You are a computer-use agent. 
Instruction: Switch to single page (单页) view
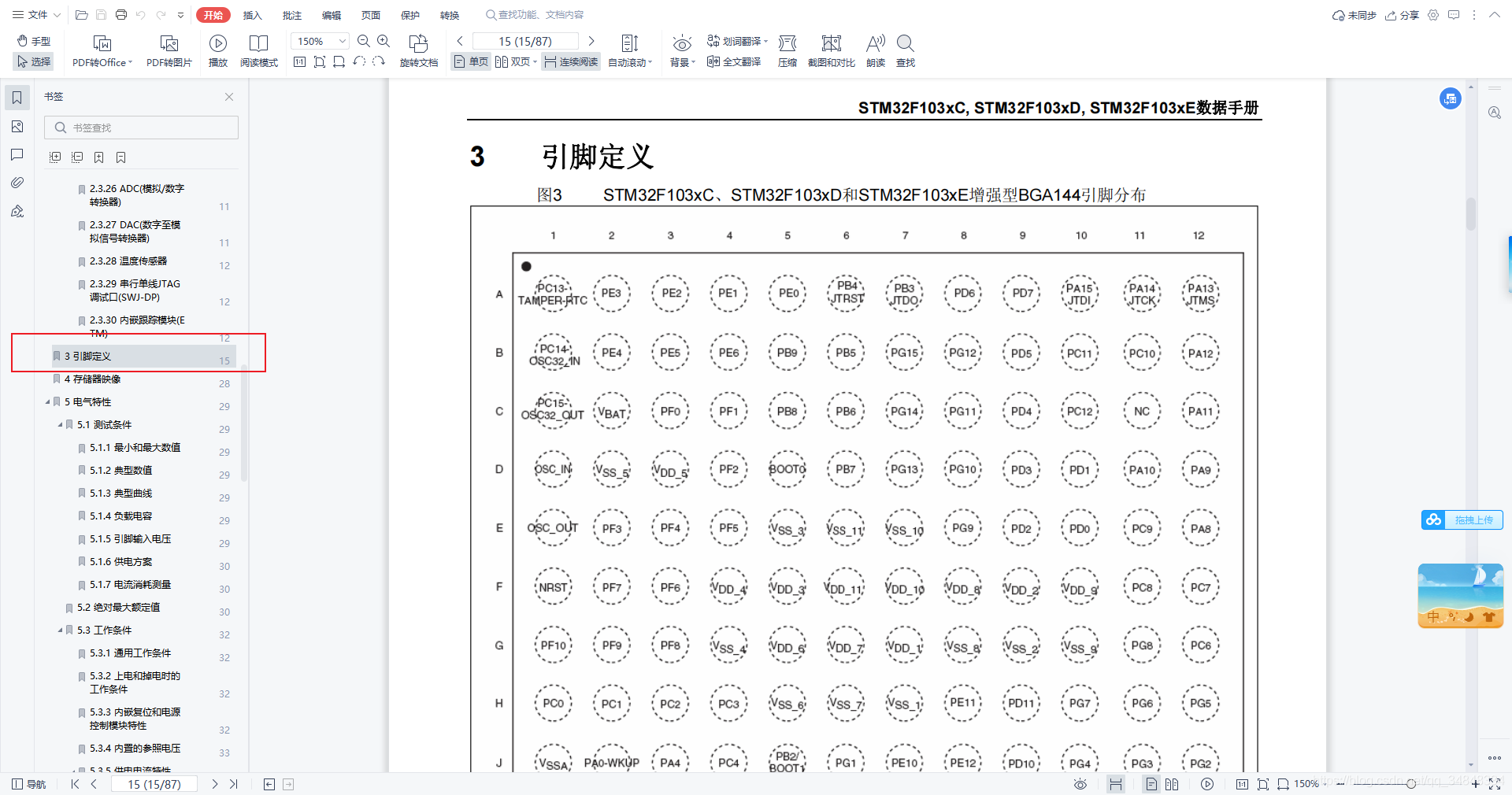471,61
